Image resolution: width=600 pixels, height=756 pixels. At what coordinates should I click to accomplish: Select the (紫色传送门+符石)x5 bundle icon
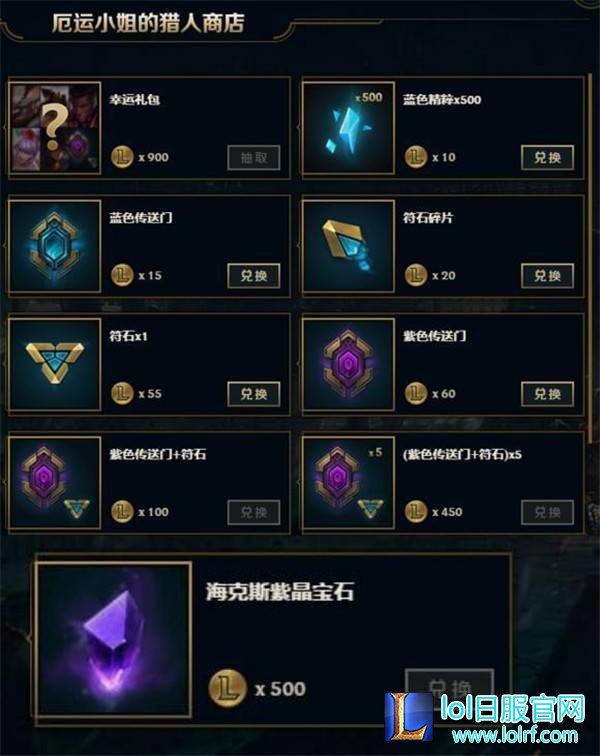pos(348,482)
